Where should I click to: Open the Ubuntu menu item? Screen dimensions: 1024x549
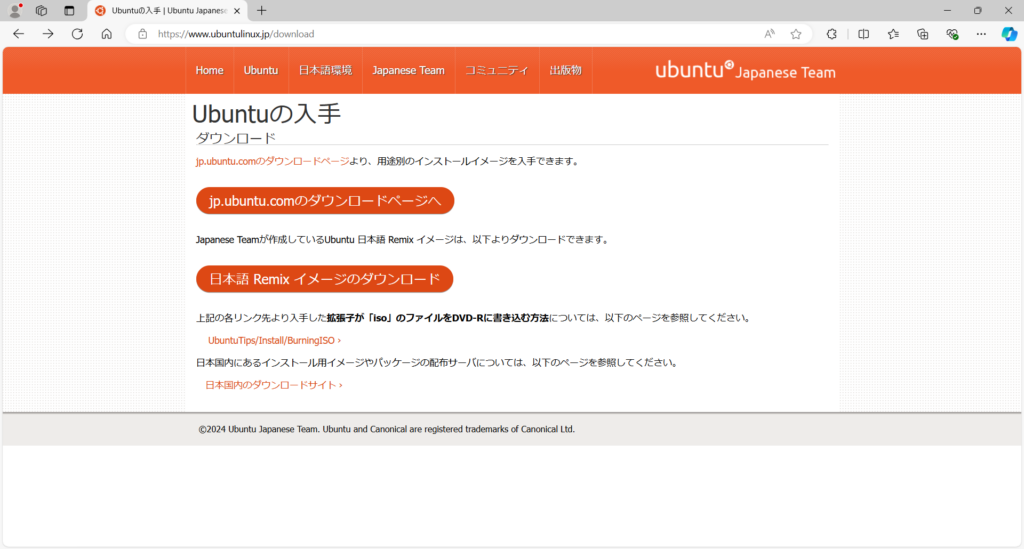click(261, 71)
